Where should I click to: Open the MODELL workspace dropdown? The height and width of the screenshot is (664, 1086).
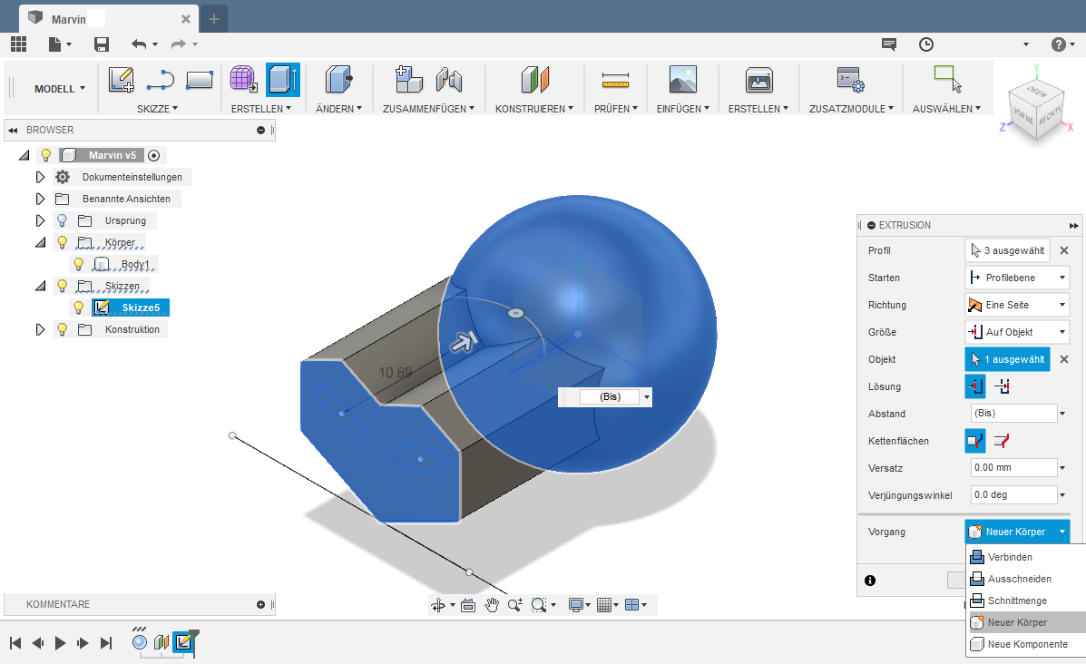(x=59, y=89)
